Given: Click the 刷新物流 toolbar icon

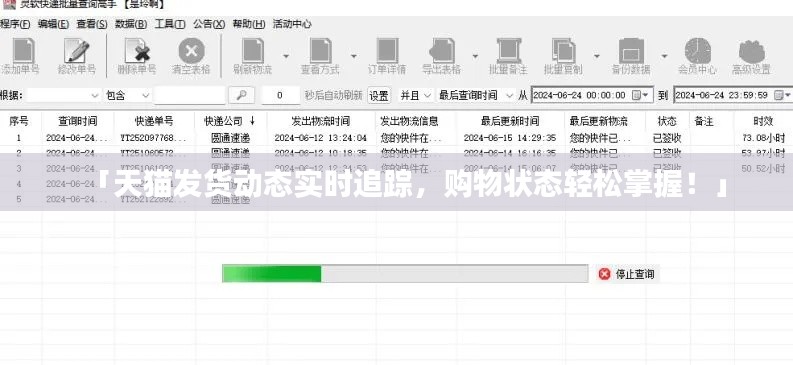Looking at the screenshot, I should (253, 51).
